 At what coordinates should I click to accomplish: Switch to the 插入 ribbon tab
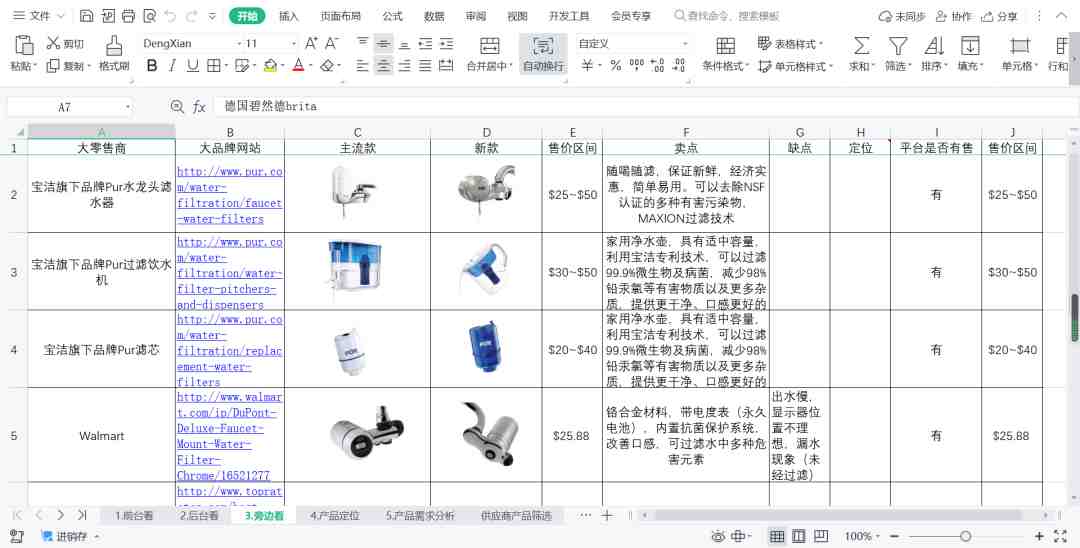(x=289, y=16)
